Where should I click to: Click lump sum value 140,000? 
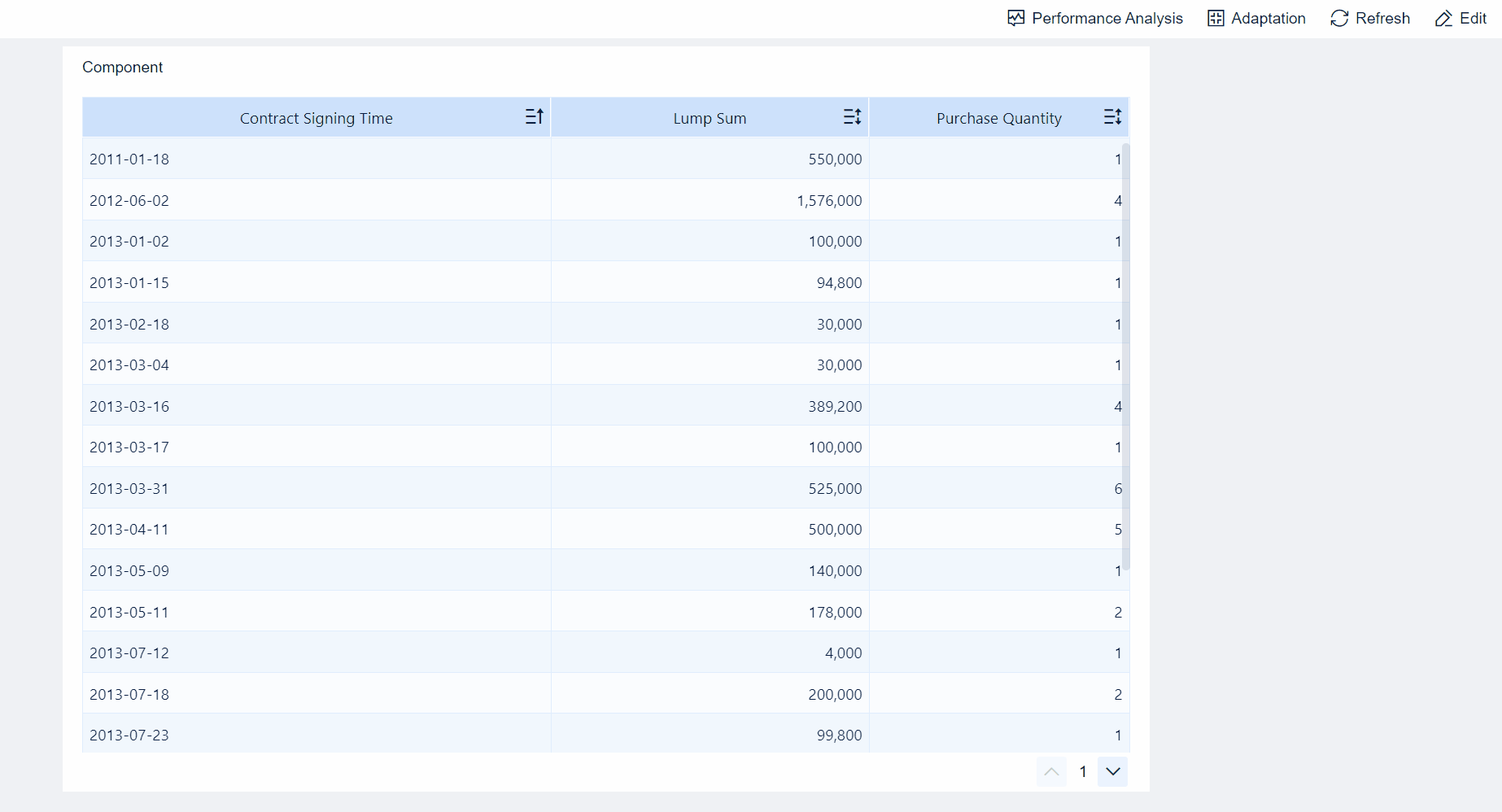[x=835, y=570]
